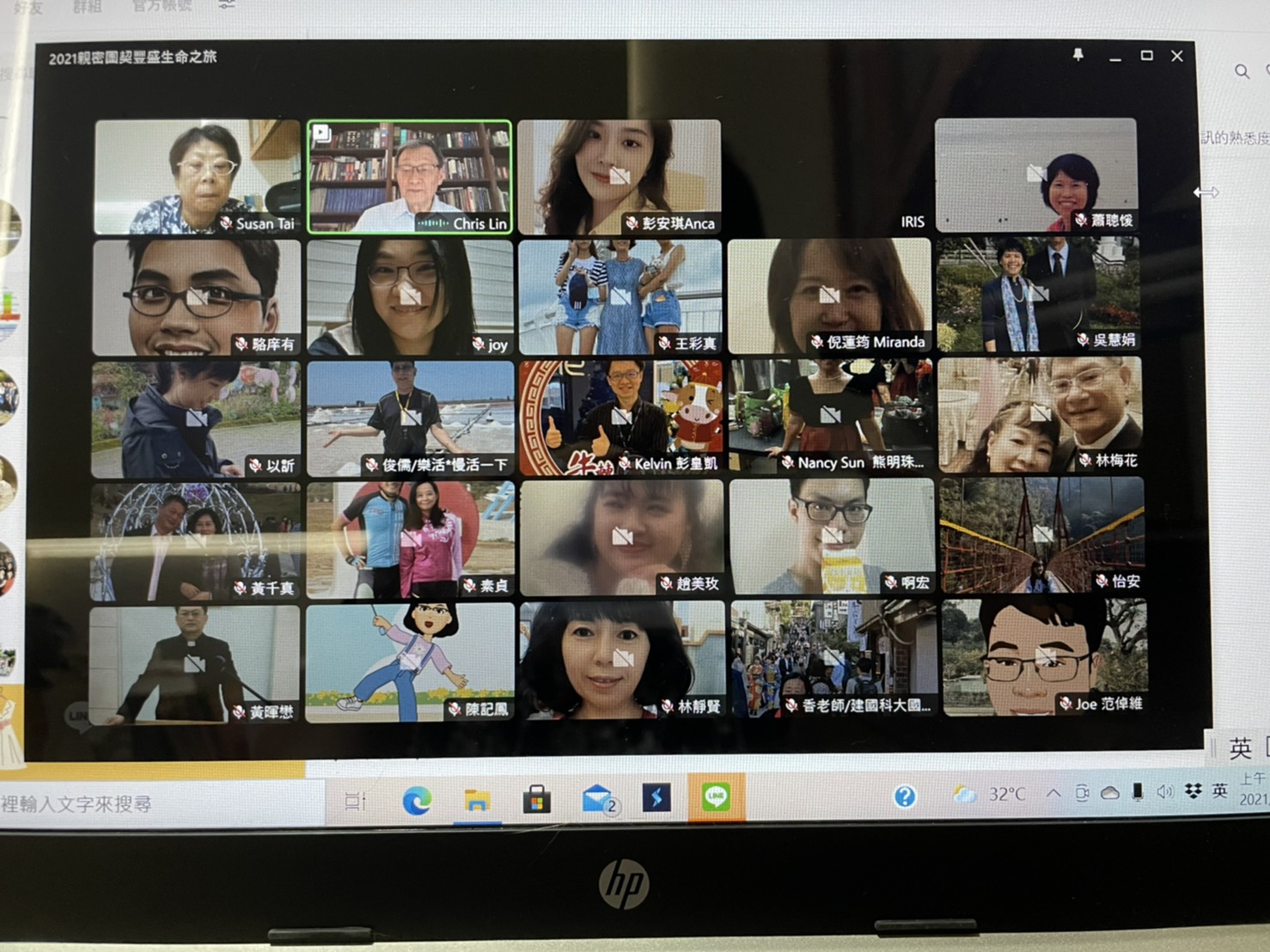The image size is (1270, 952).
Task: Select Kelvin 彭皇凱's video tile
Action: (x=620, y=418)
